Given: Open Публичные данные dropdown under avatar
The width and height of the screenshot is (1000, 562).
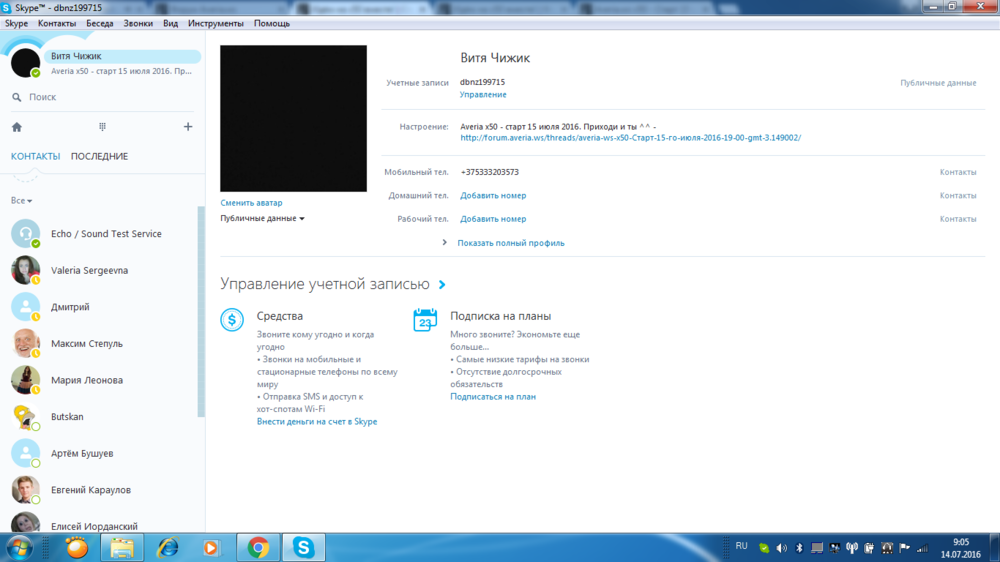Looking at the screenshot, I should tap(262, 218).
